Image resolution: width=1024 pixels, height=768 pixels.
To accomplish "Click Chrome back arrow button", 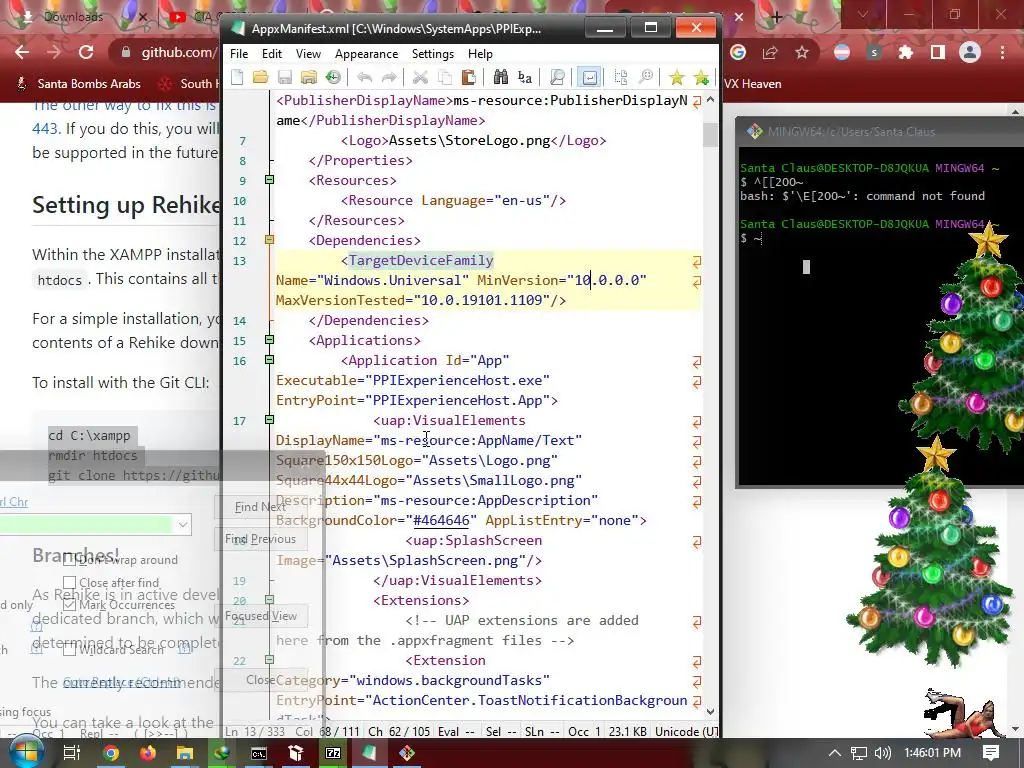I will 22,52.
